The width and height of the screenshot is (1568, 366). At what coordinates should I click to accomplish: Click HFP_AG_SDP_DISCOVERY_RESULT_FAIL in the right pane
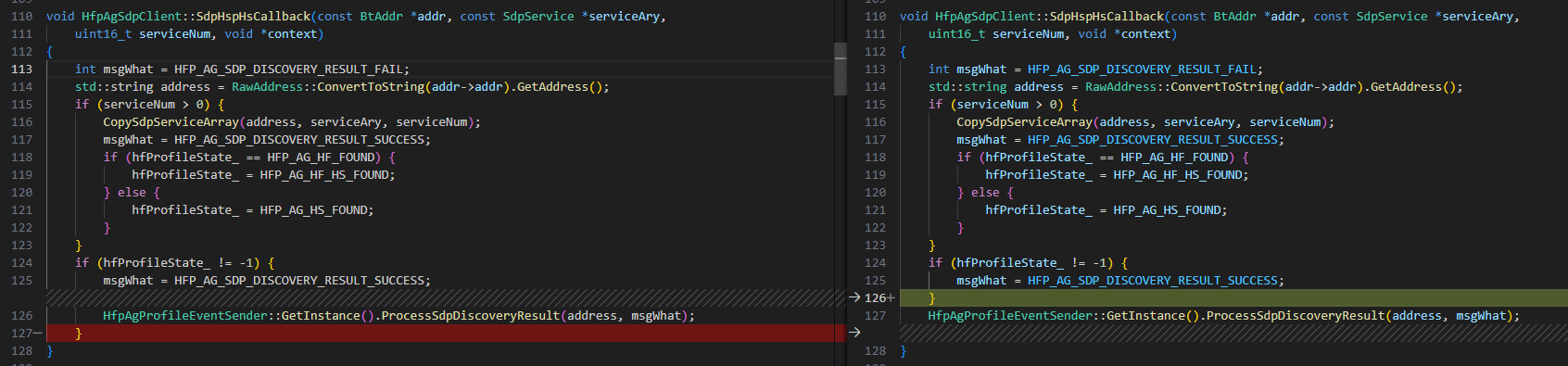tap(1142, 69)
